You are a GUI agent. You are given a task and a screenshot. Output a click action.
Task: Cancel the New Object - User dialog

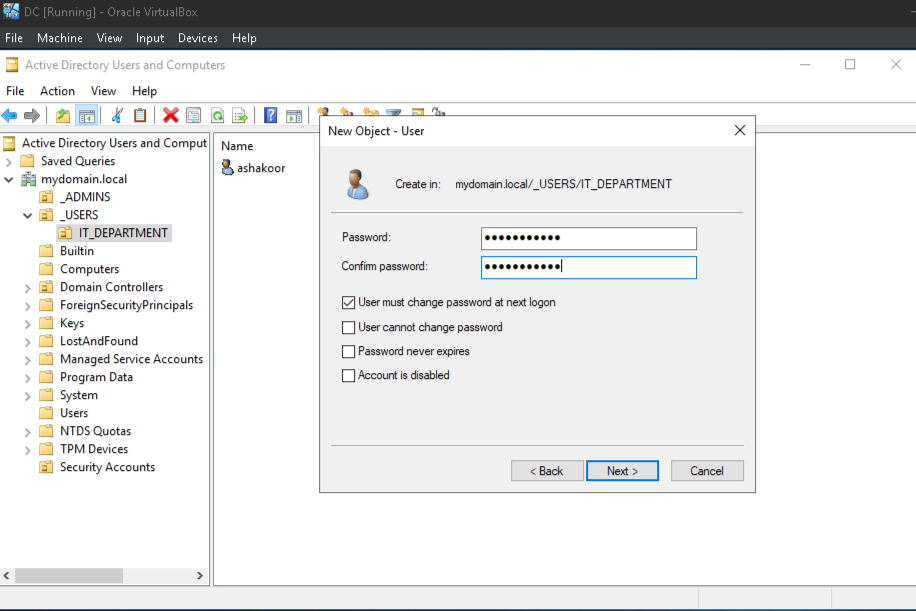point(707,471)
